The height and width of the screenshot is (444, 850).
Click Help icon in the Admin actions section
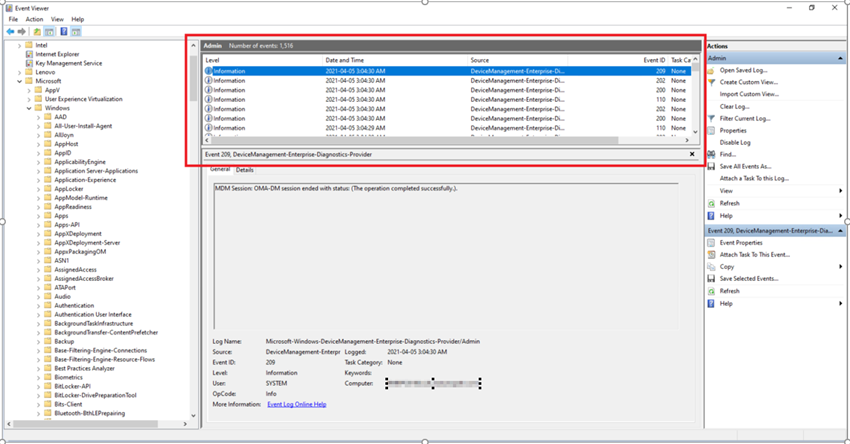711,216
